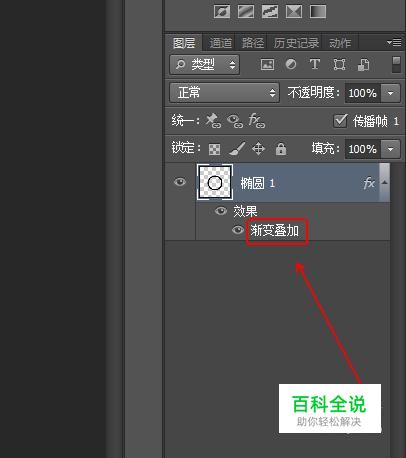Select the second adjustment preset icon
Viewport: 406px width, 458px height.
coord(246,12)
